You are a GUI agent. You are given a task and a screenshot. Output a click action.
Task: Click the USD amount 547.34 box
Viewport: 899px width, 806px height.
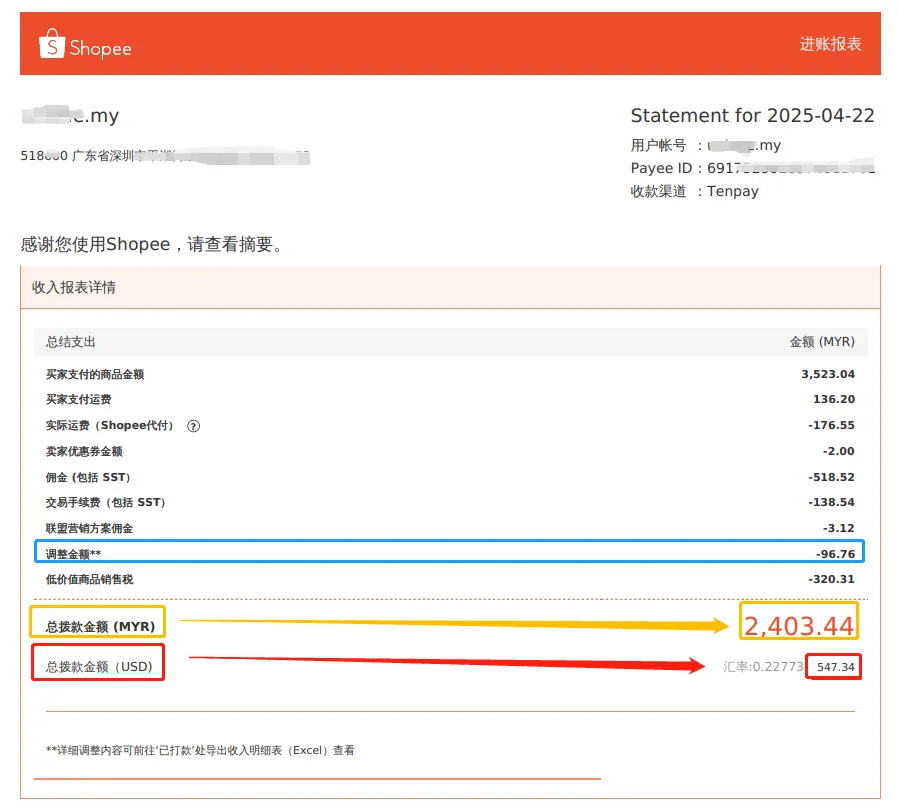[833, 664]
